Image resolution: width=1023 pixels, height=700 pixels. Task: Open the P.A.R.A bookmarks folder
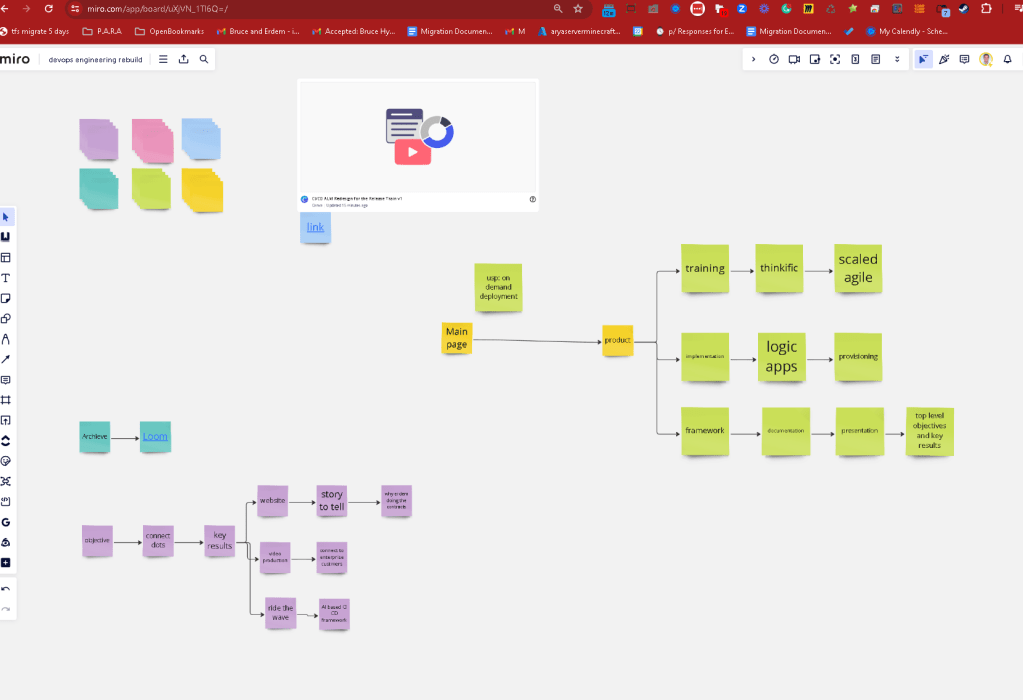tap(102, 31)
